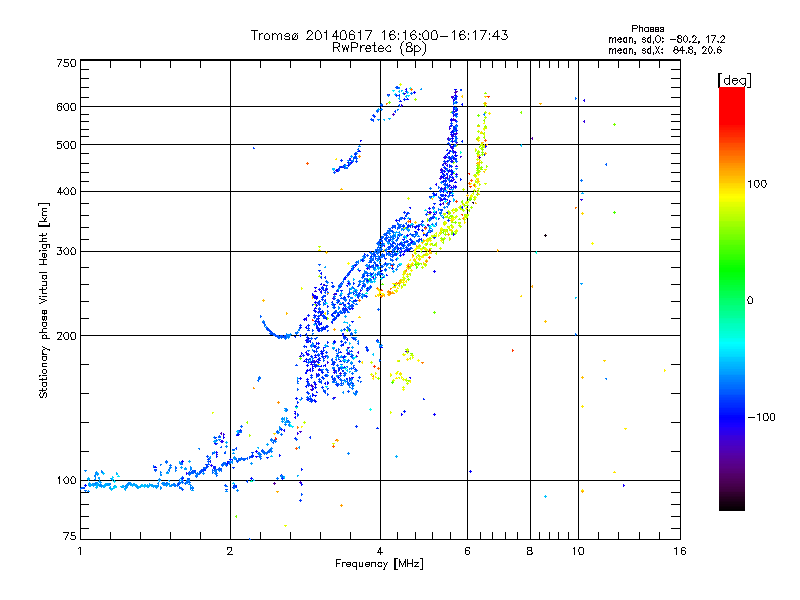Image resolution: width=800 pixels, height=600 pixels.
Task: Click the y-axis tick label '100' in km
Action: pos(66,480)
